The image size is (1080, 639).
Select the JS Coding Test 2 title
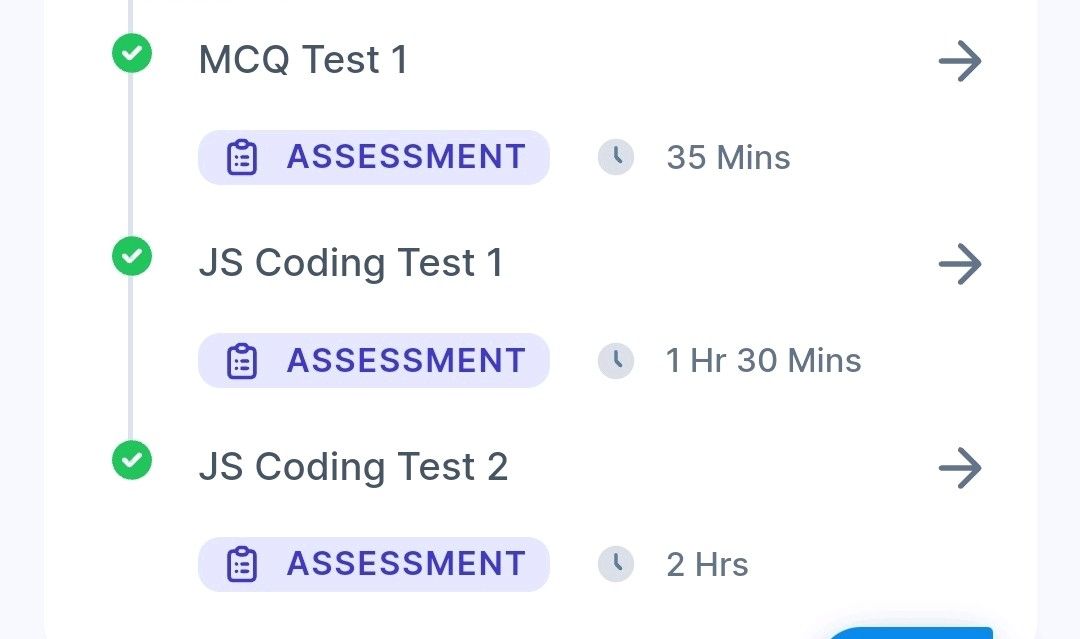(353, 467)
